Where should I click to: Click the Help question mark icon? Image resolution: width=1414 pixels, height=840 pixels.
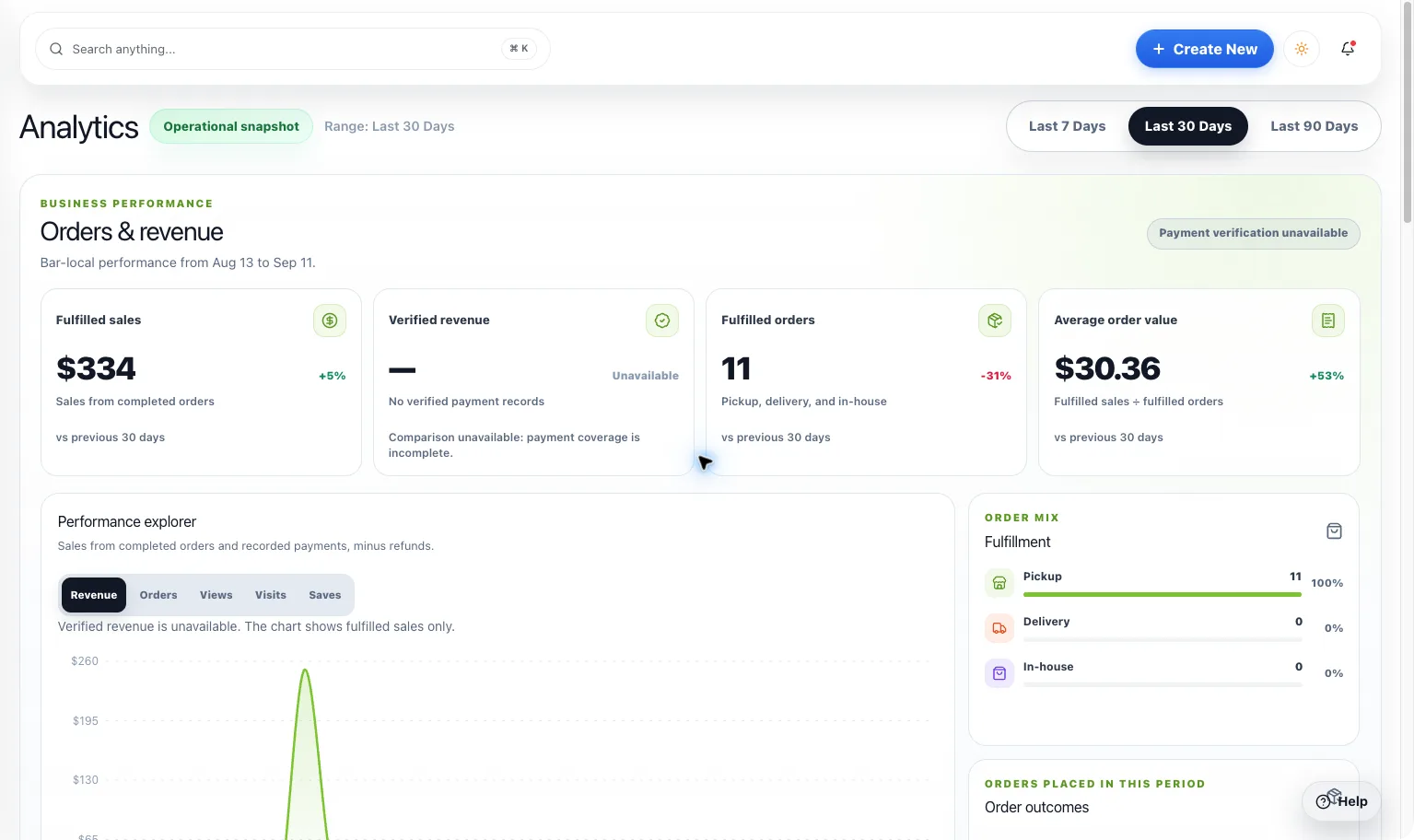(x=1324, y=801)
